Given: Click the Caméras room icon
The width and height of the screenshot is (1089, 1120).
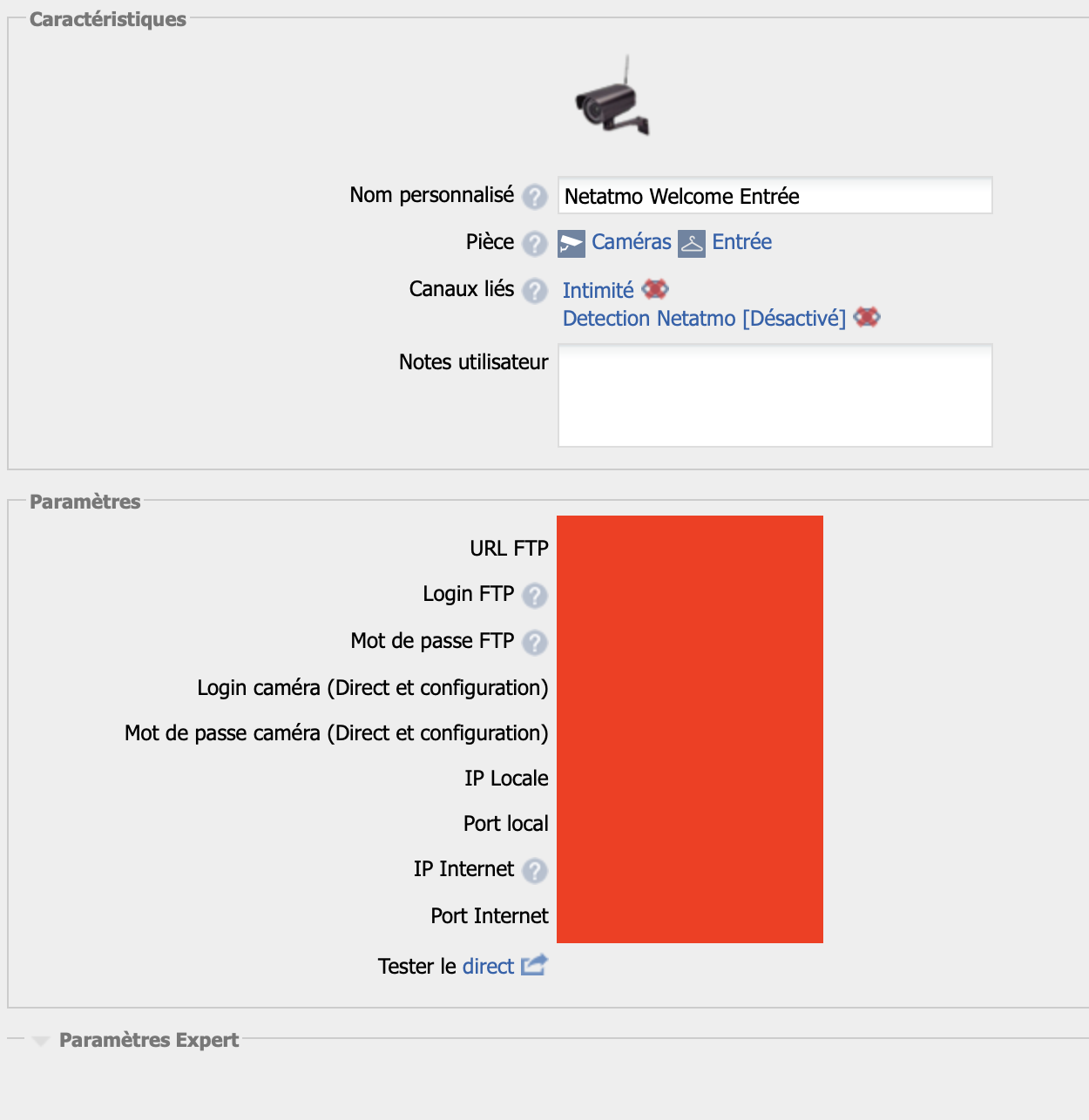Looking at the screenshot, I should tap(572, 244).
